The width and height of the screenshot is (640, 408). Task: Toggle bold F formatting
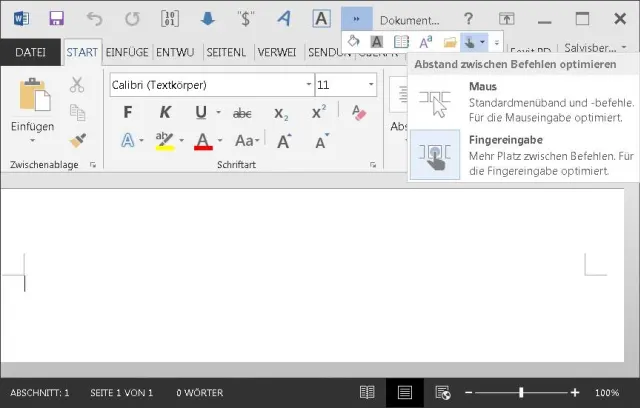point(128,112)
